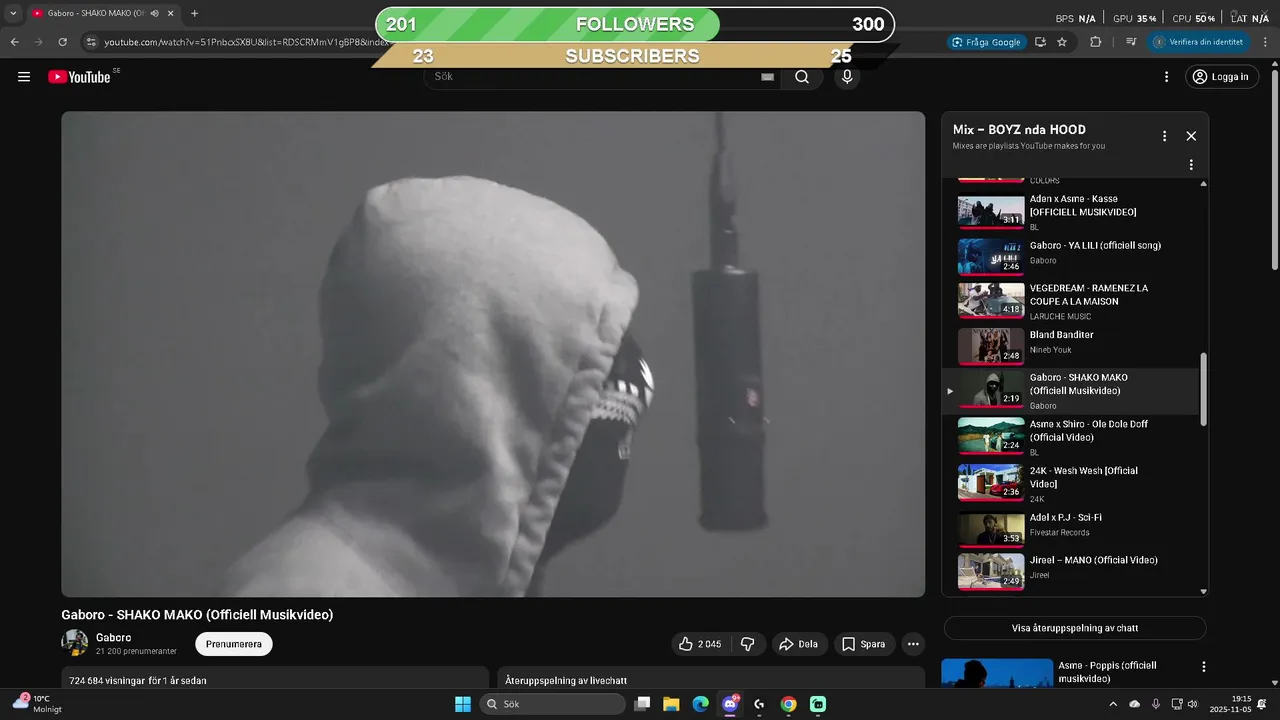Open the YouTube hamburger guide menu
The image size is (1280, 720).
coord(24,77)
